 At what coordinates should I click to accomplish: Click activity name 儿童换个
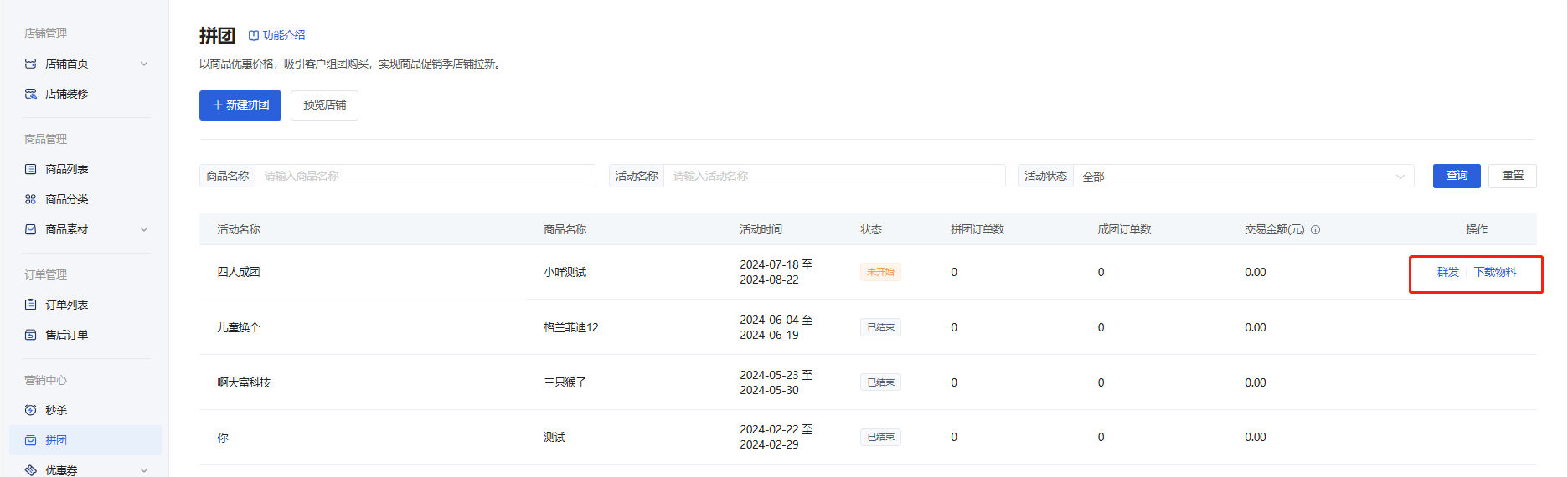(x=239, y=327)
